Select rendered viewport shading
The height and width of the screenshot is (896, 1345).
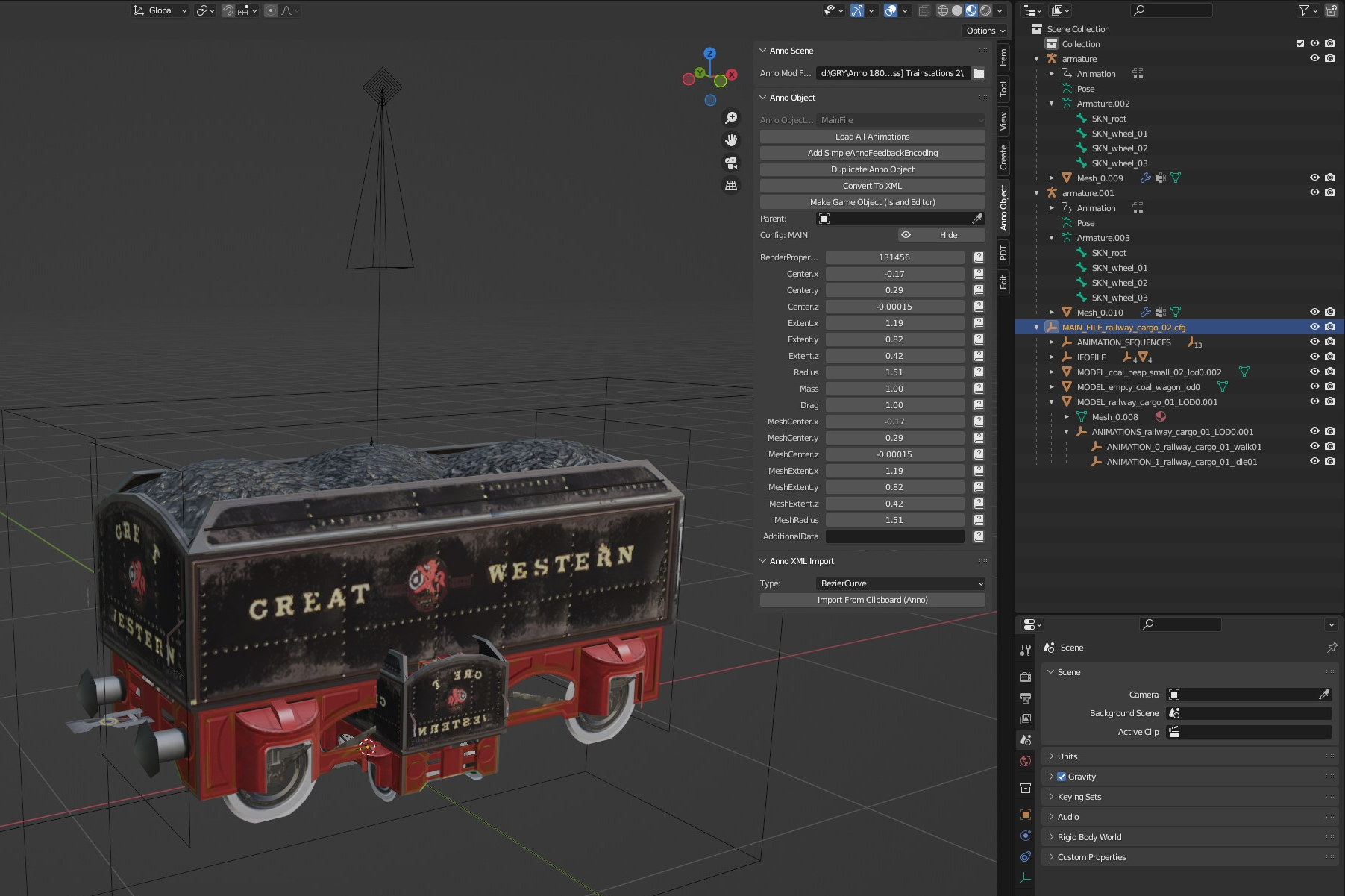click(985, 10)
